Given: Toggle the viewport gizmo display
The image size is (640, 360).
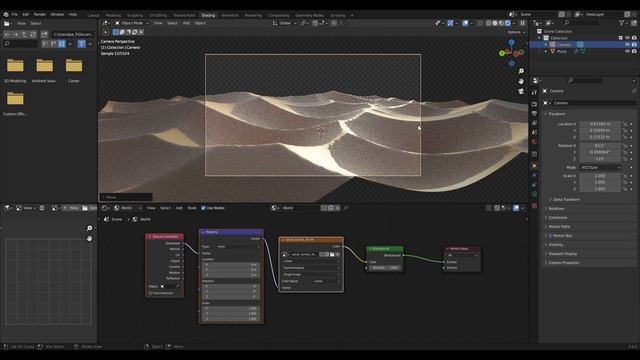Looking at the screenshot, I should [450, 23].
